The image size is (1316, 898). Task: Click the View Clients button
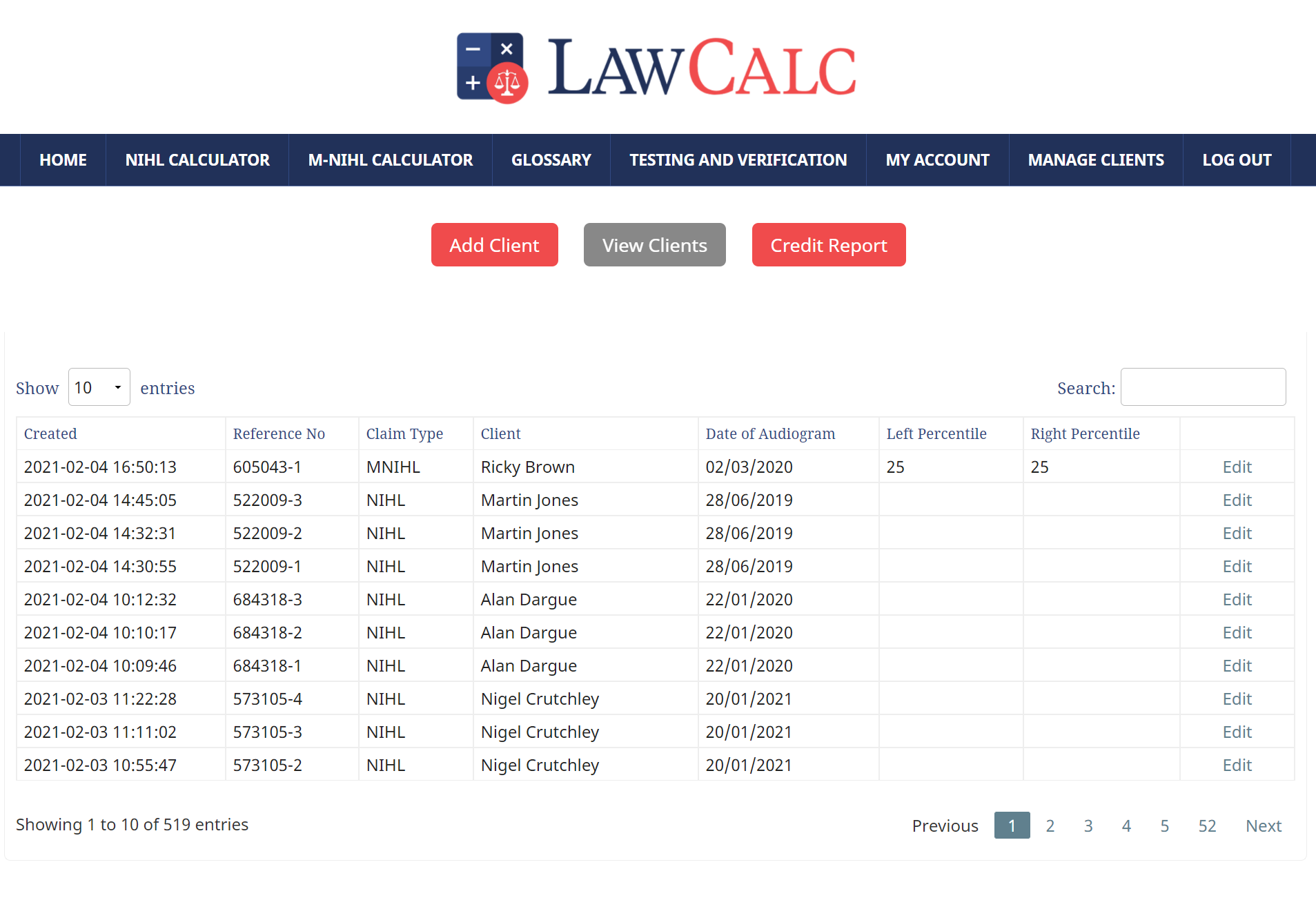(x=654, y=245)
